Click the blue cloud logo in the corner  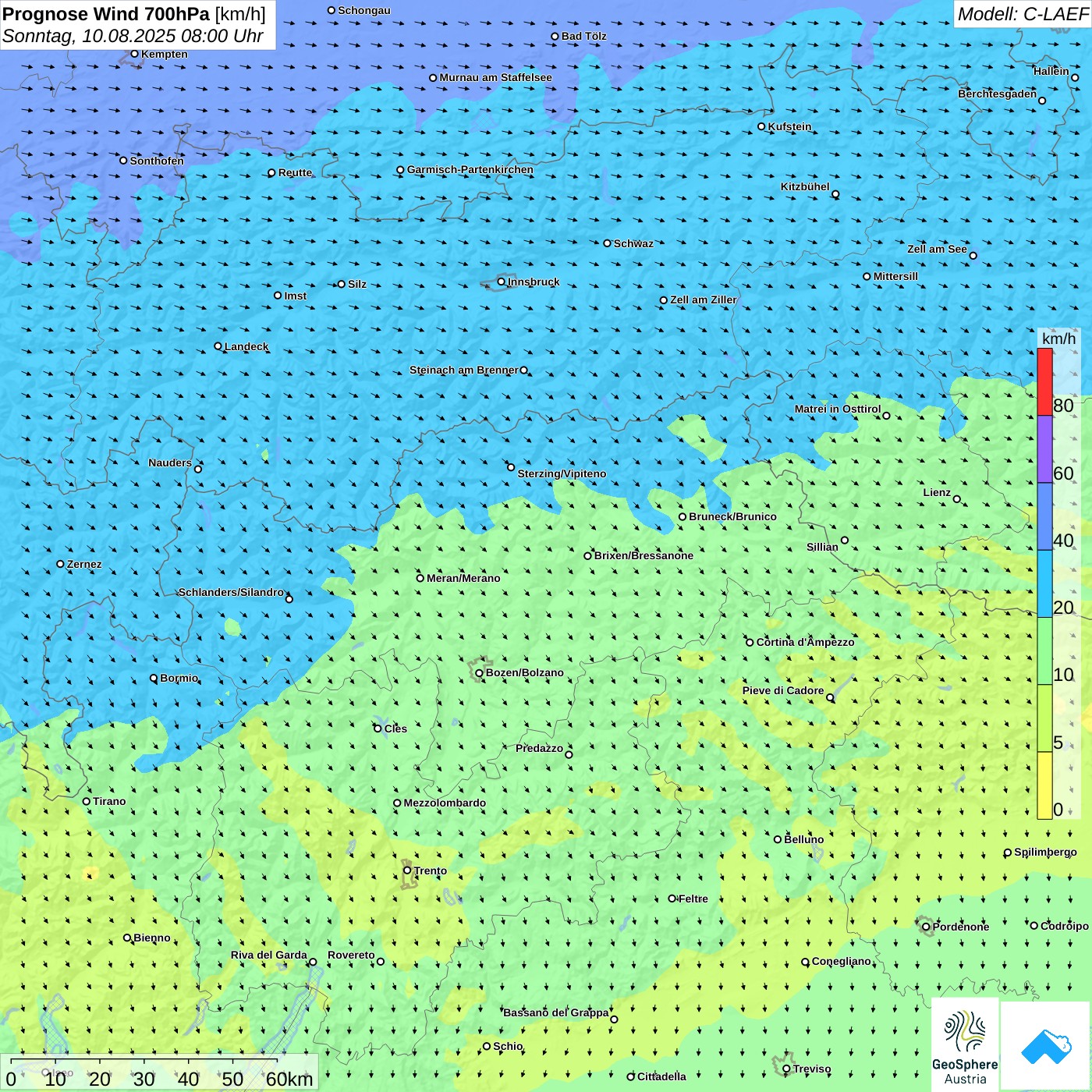[1046, 1046]
